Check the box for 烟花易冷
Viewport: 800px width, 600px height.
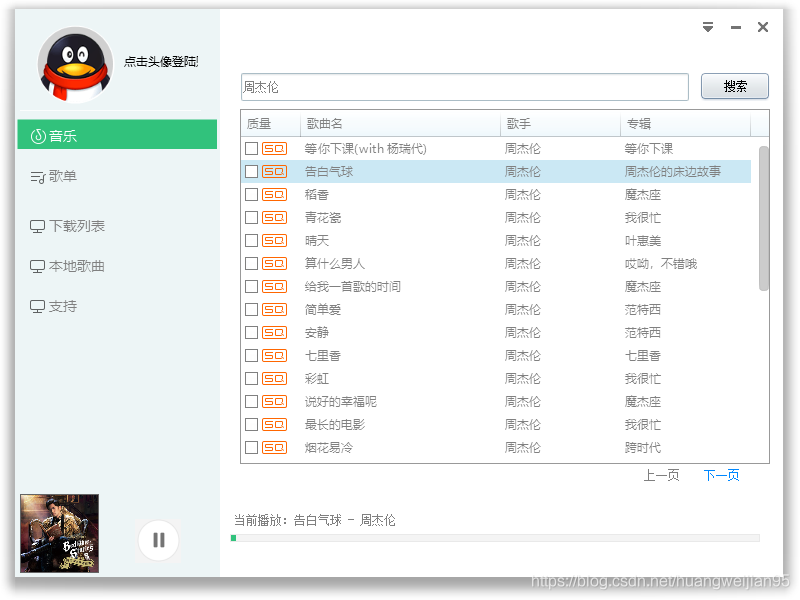pos(251,447)
